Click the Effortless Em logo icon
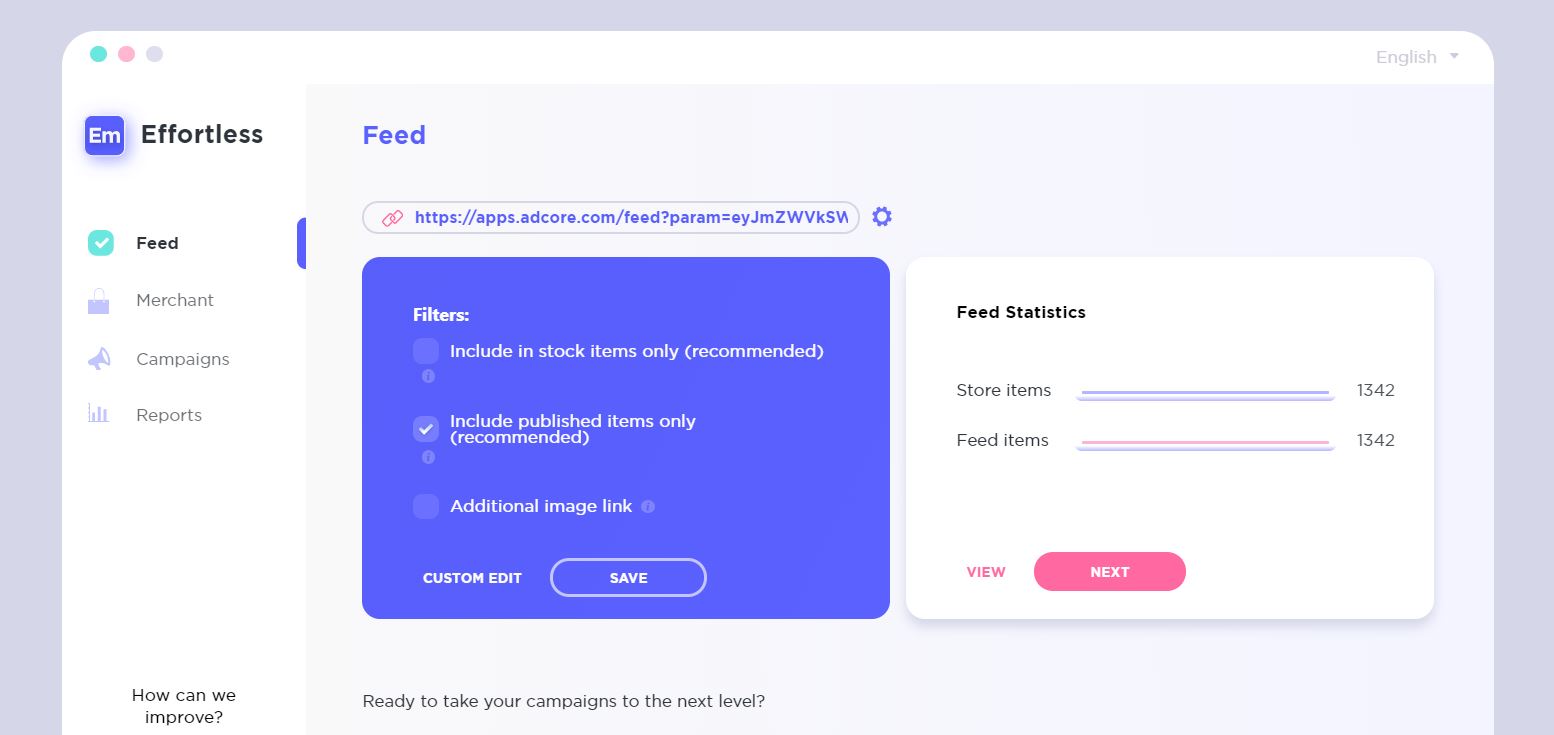 [104, 135]
